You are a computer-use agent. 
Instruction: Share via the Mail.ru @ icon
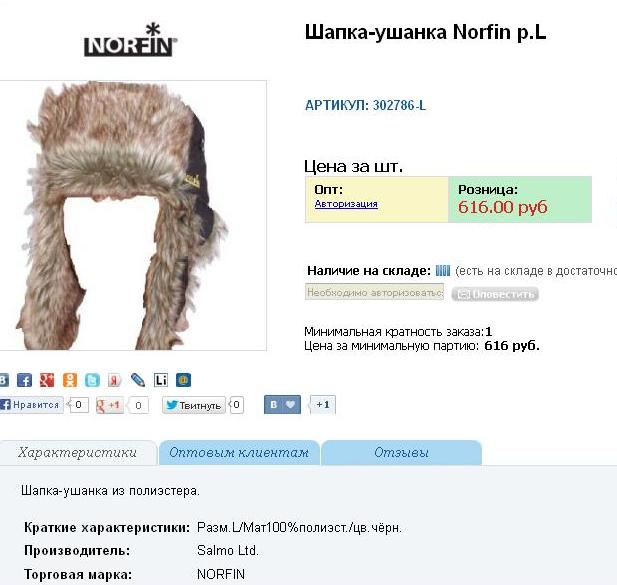(x=183, y=380)
